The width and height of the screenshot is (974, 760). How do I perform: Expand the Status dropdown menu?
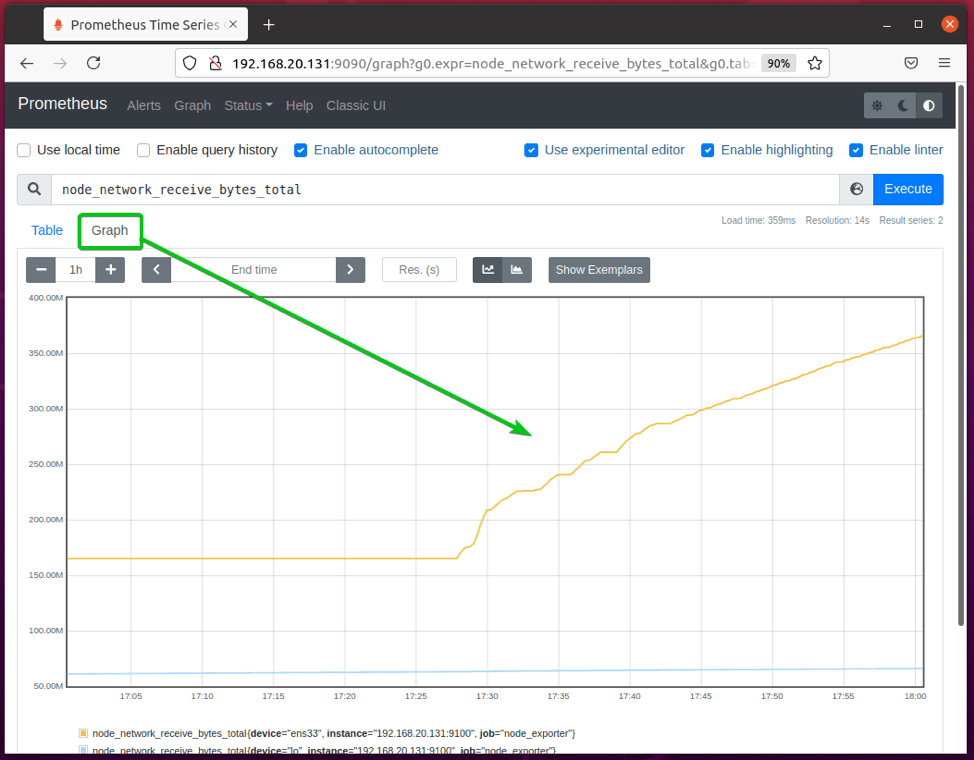[x=248, y=106]
